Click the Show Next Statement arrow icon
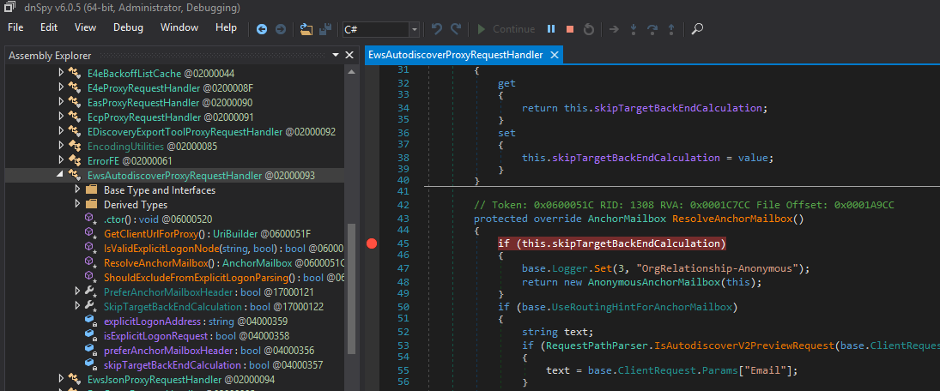 (x=614, y=29)
